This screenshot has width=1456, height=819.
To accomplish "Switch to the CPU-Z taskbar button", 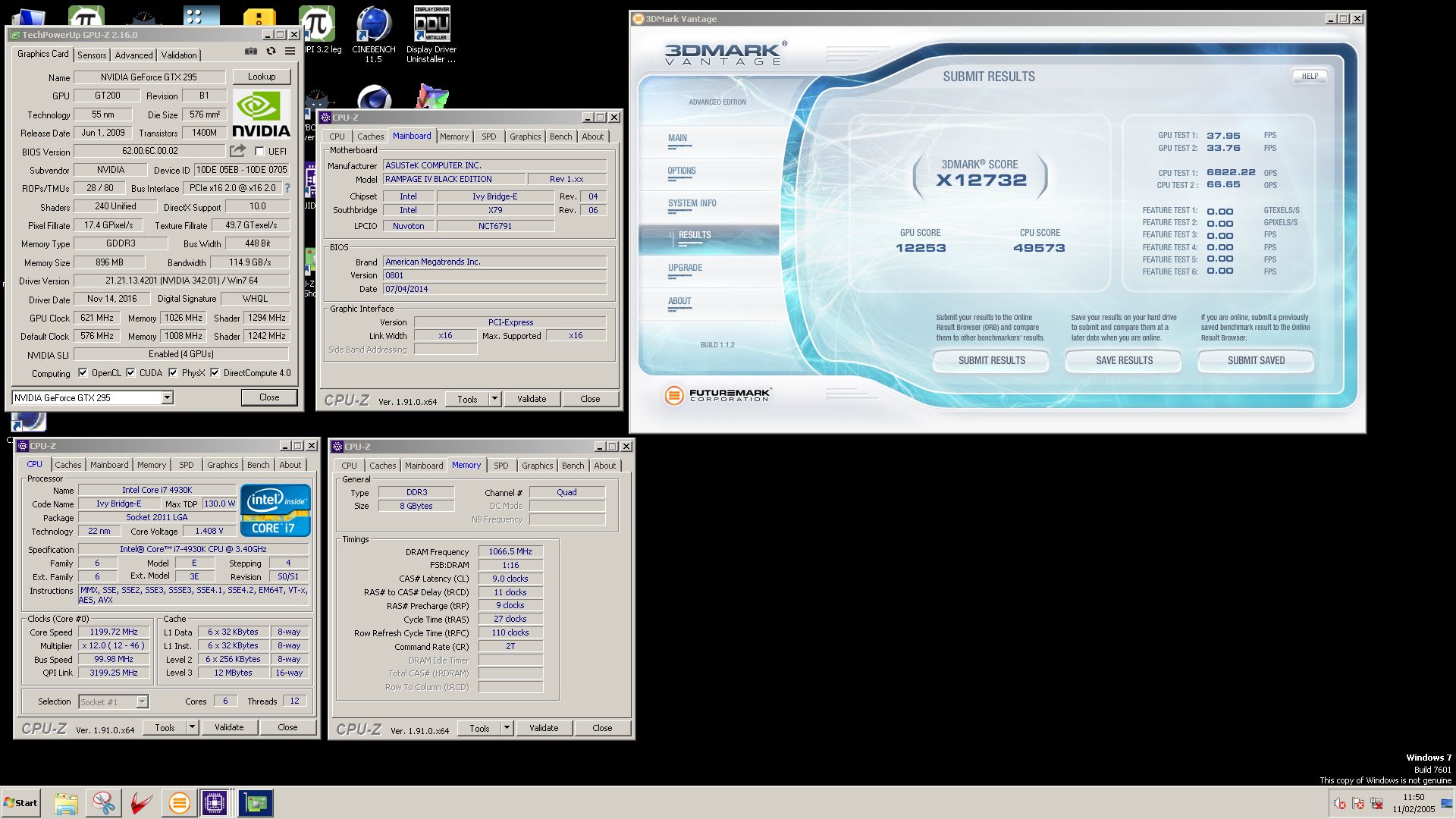I will click(215, 803).
